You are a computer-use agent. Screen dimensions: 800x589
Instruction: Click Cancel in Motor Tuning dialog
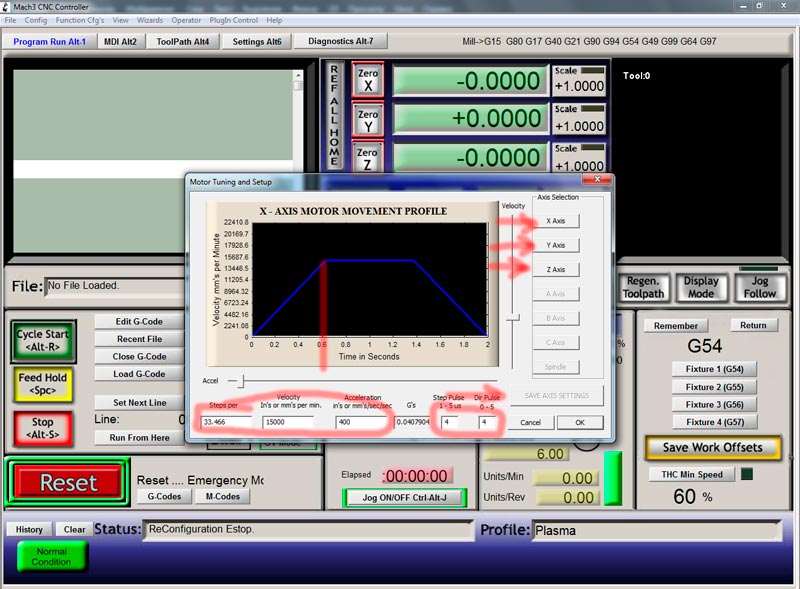tap(531, 423)
